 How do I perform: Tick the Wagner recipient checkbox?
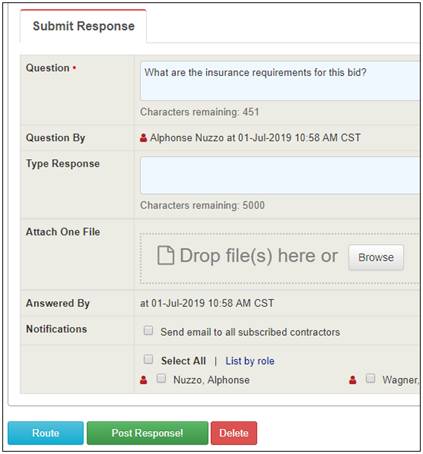(x=370, y=378)
